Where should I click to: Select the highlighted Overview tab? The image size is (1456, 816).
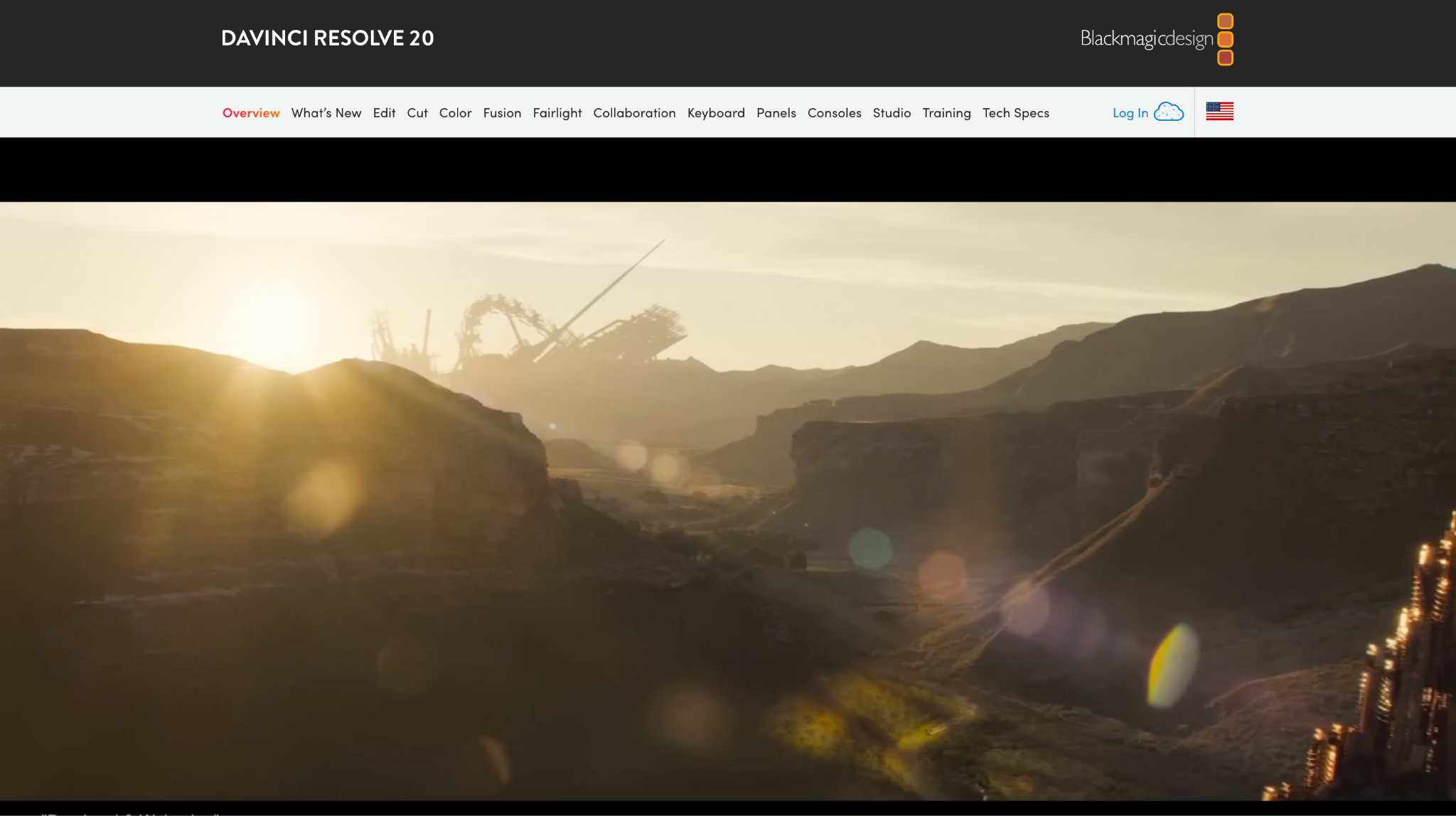[x=251, y=112]
